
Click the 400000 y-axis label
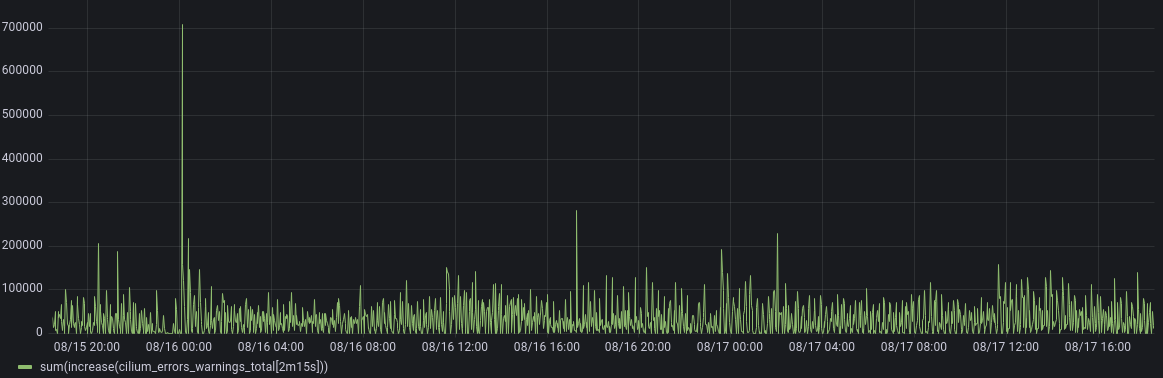[x=22, y=159]
